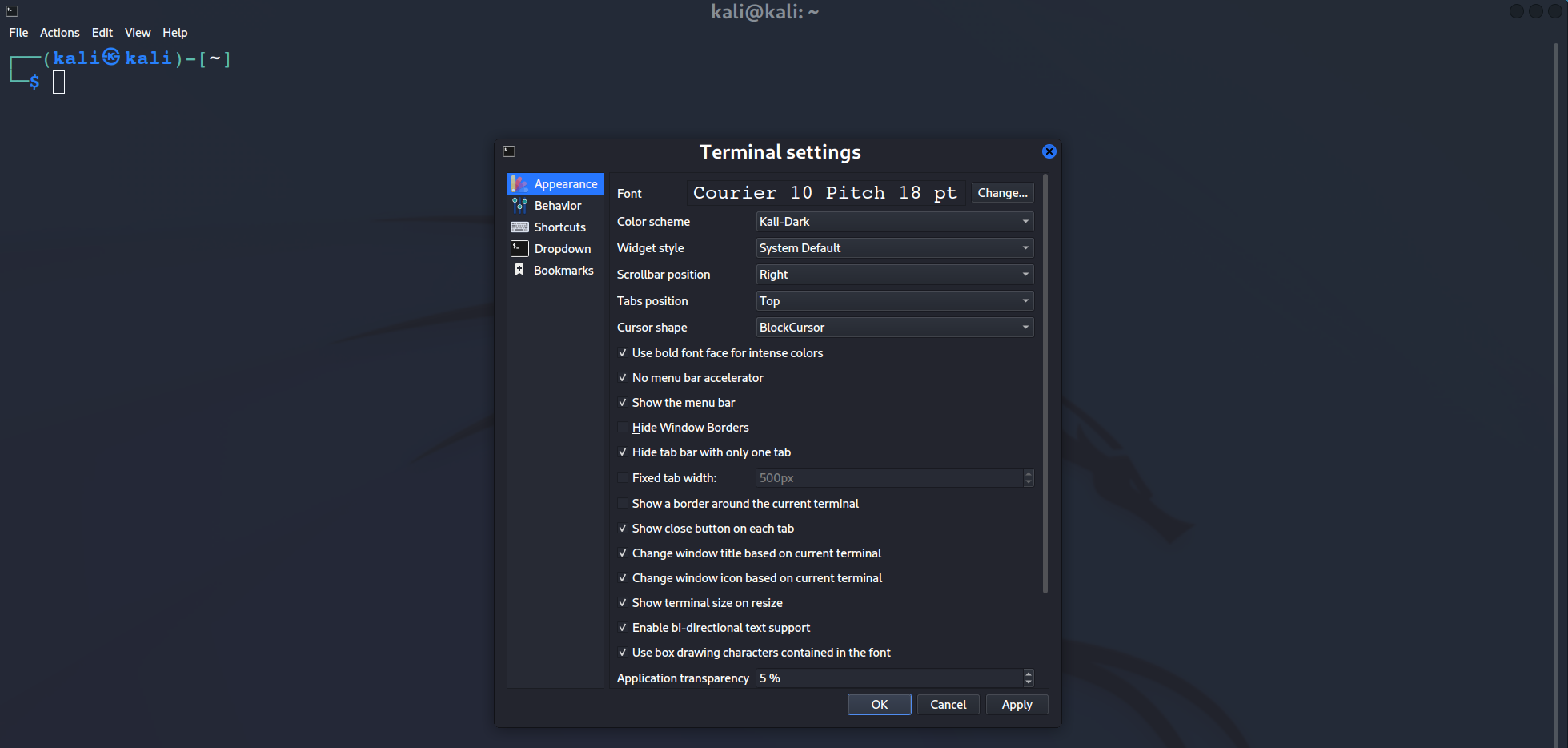Click the Change... font button
Viewport: 1568px width, 748px height.
[x=1002, y=193]
